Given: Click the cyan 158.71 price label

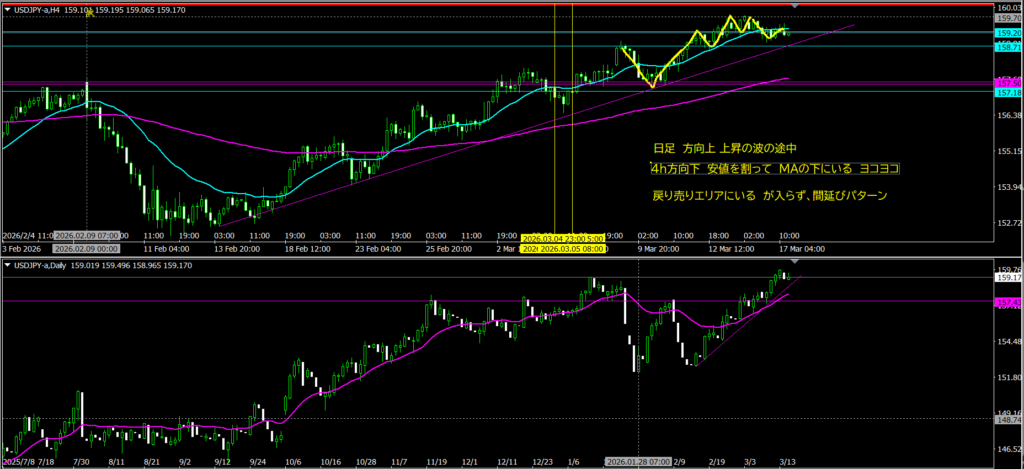Looking at the screenshot, I should [1008, 47].
